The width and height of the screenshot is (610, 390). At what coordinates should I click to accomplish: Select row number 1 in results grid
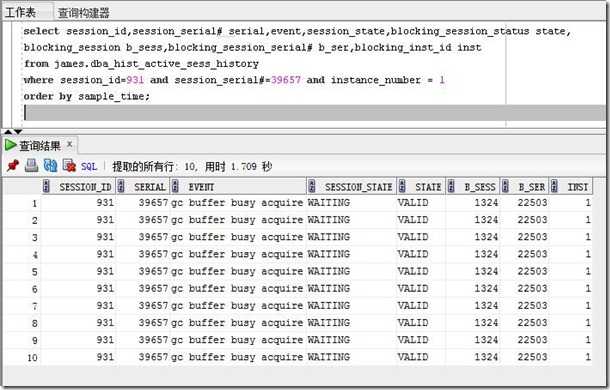pos(34,203)
